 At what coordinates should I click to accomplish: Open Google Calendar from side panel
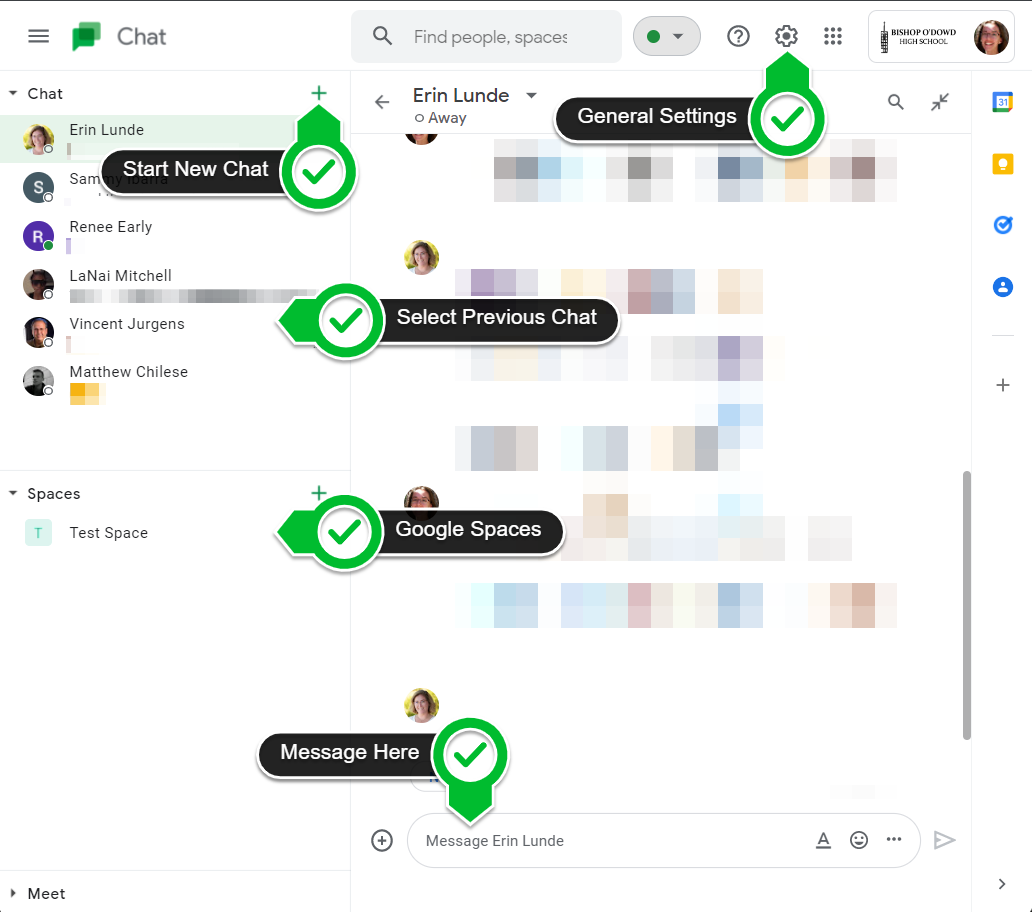pyautogui.click(x=1002, y=102)
